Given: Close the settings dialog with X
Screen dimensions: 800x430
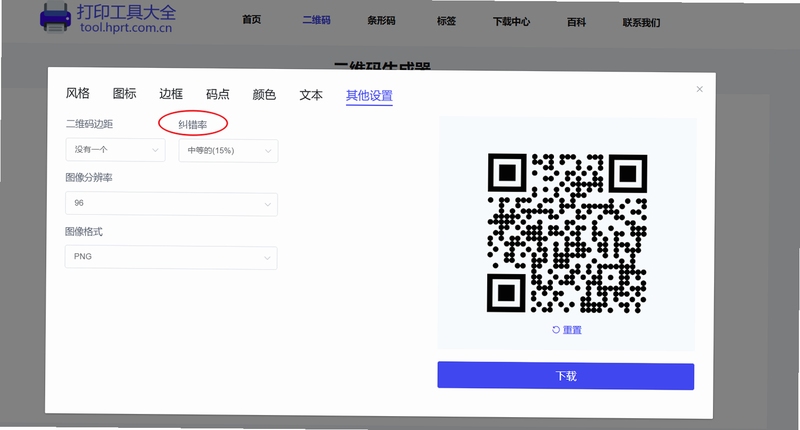Looking at the screenshot, I should (699, 89).
